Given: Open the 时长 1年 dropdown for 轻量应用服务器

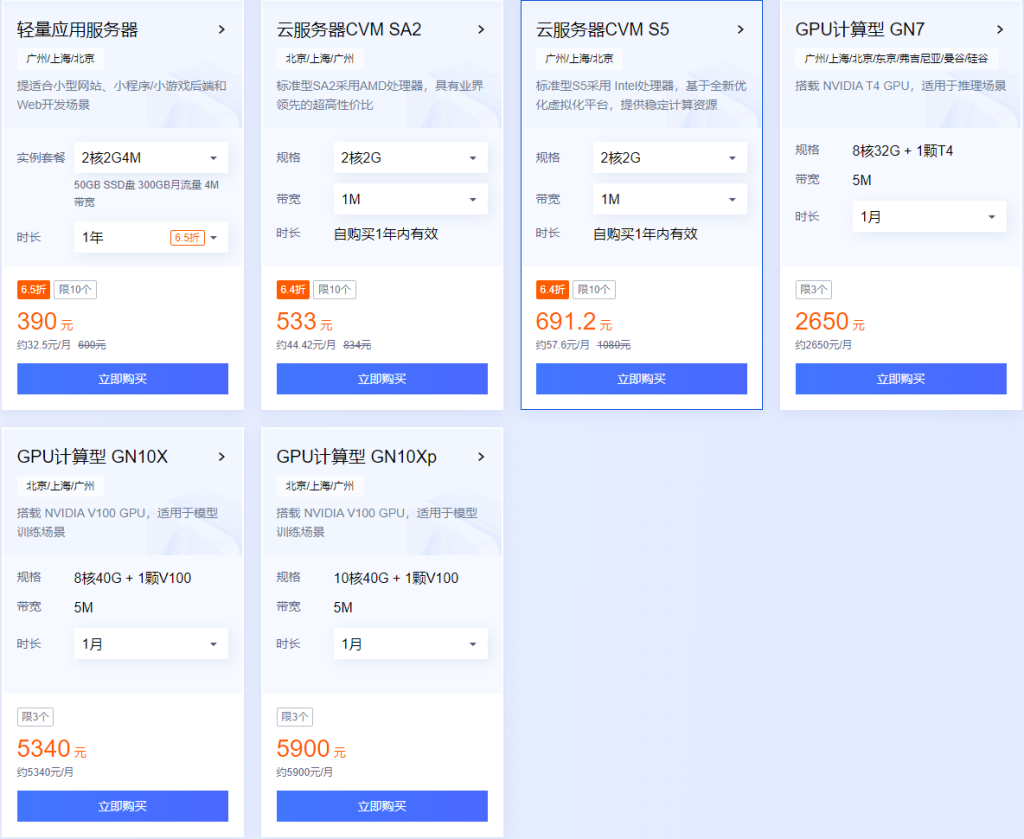Looking at the screenshot, I should click(151, 238).
